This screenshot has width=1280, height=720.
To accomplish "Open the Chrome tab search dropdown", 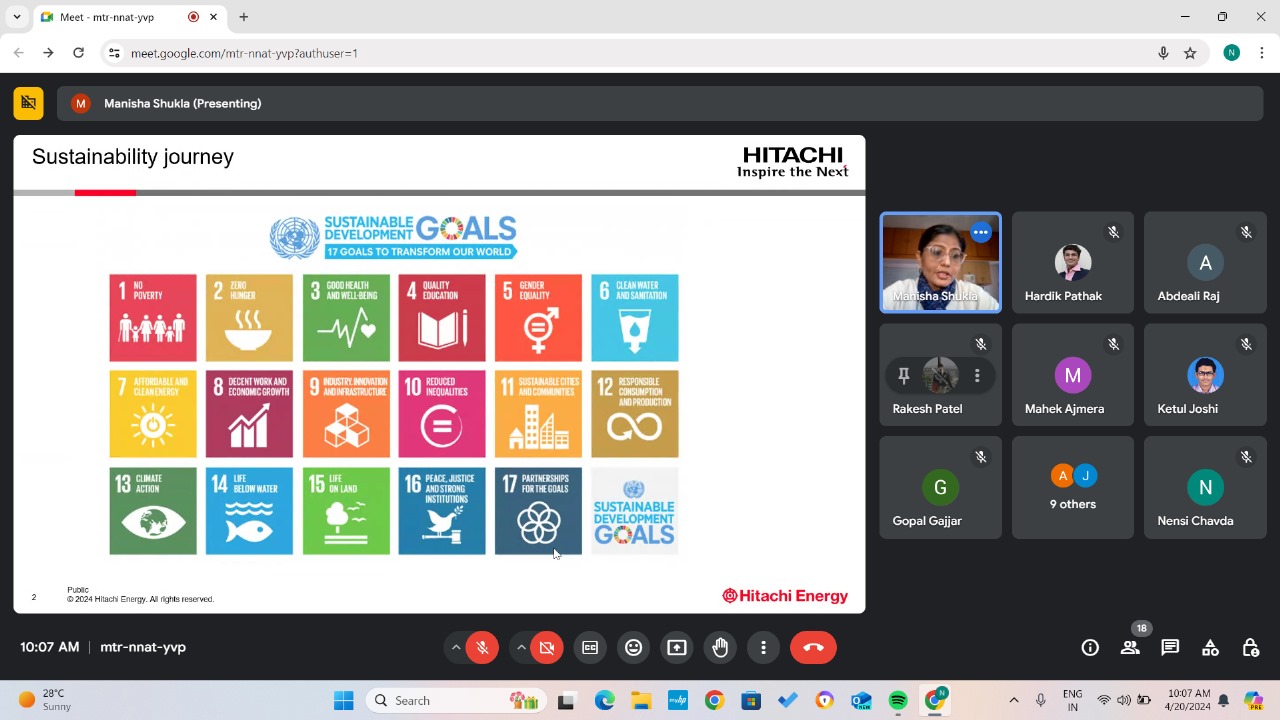I will coord(17,17).
